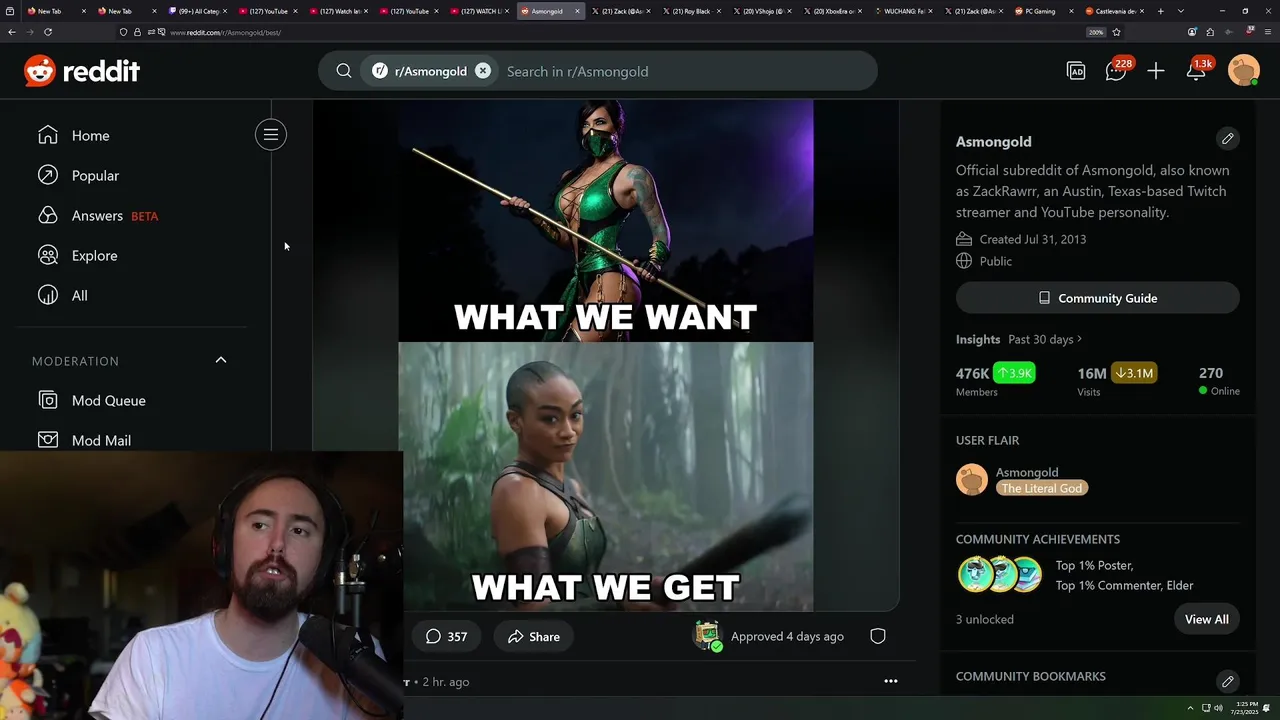Open a new browser tab
1280x720 pixels.
click(x=1160, y=11)
